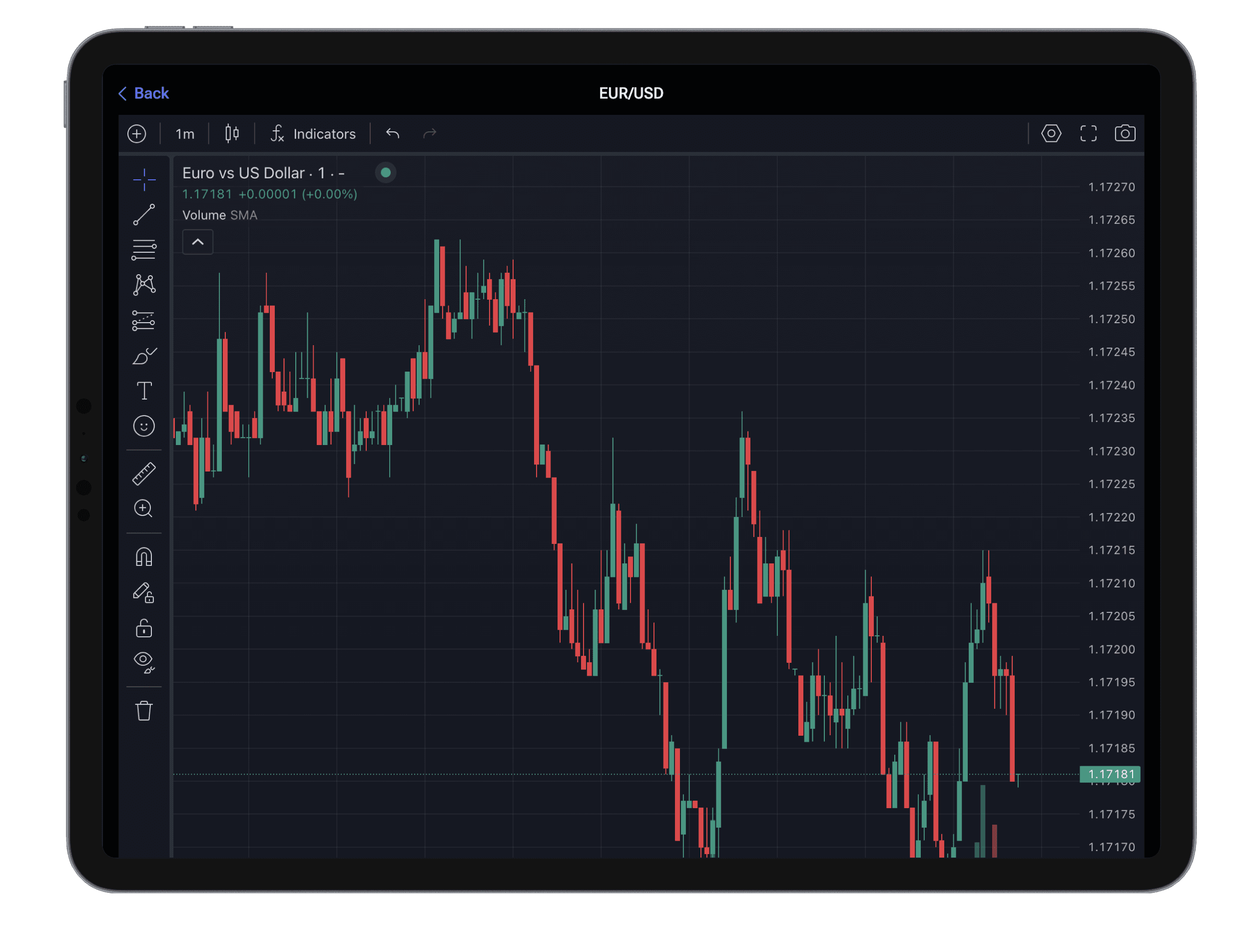The width and height of the screenshot is (1249, 952).
Task: Open the 1m timeframe dropdown
Action: coord(185,134)
